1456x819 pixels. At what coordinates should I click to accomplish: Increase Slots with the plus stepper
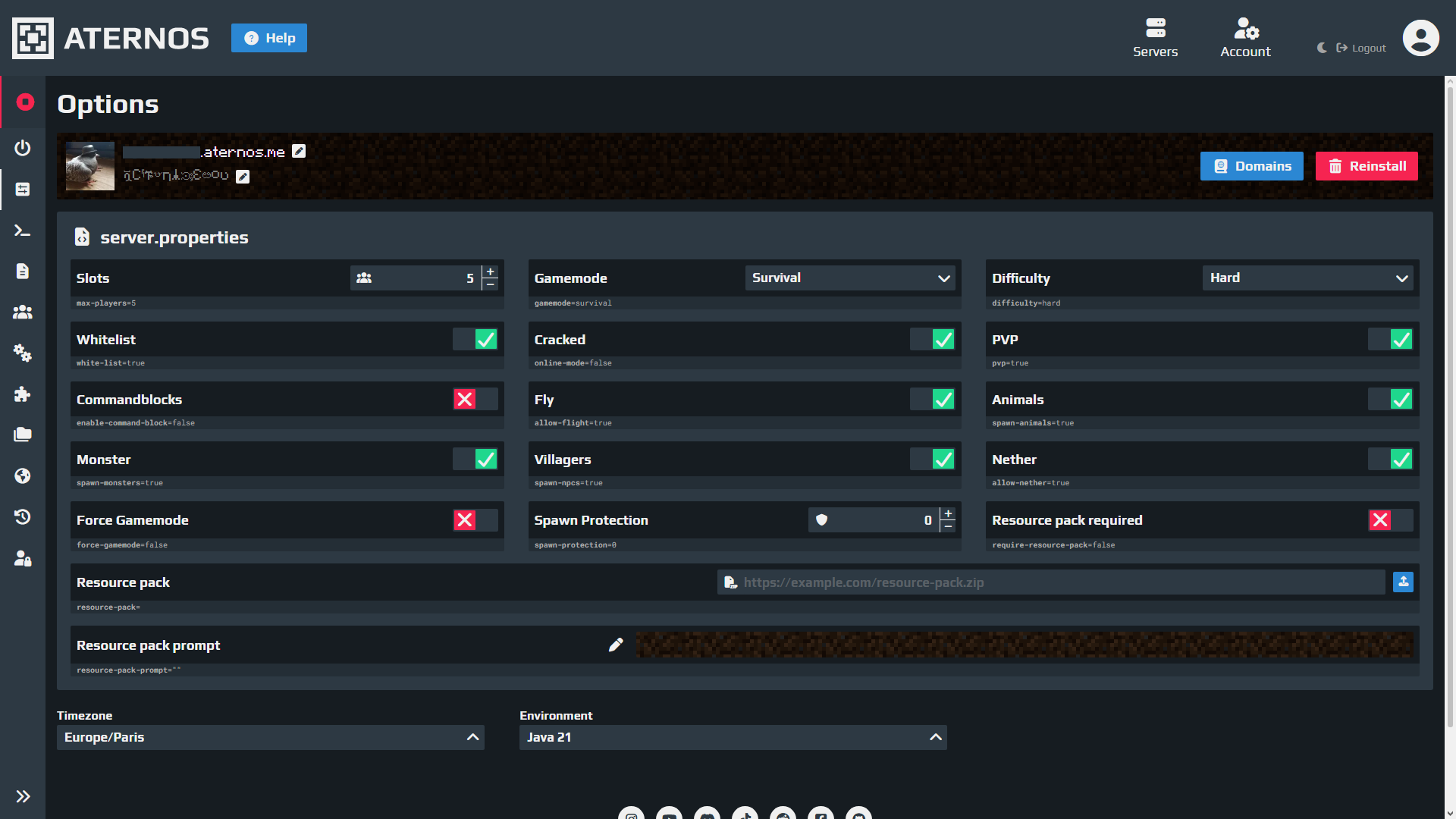[x=491, y=271]
